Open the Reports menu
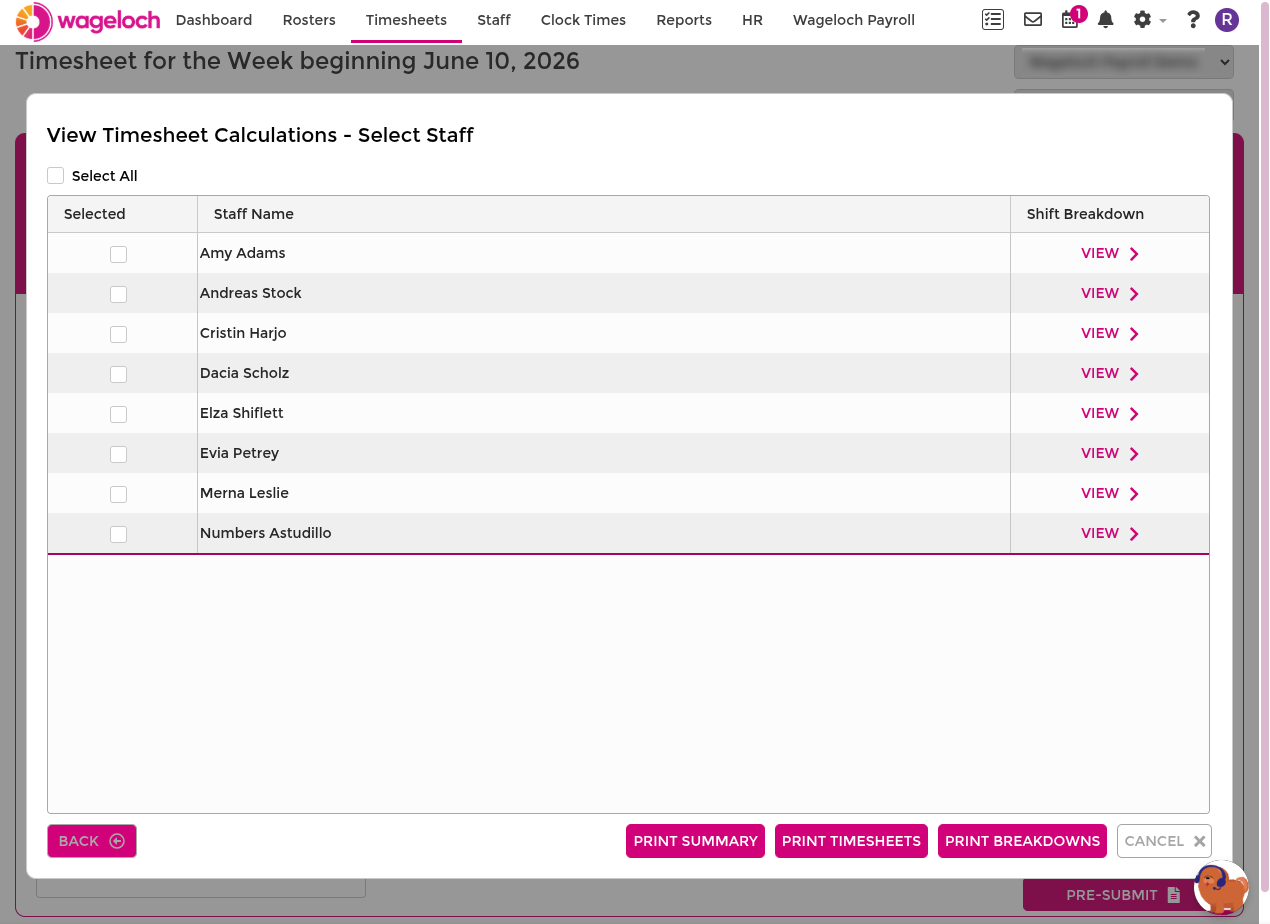 [x=684, y=20]
